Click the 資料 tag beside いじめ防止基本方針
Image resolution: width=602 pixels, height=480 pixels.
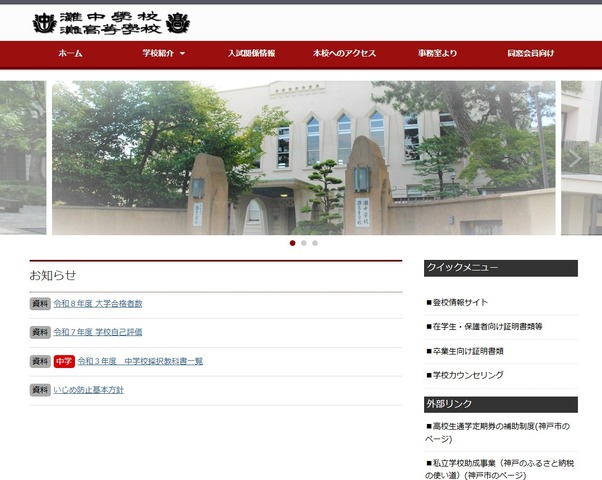[x=40, y=390]
